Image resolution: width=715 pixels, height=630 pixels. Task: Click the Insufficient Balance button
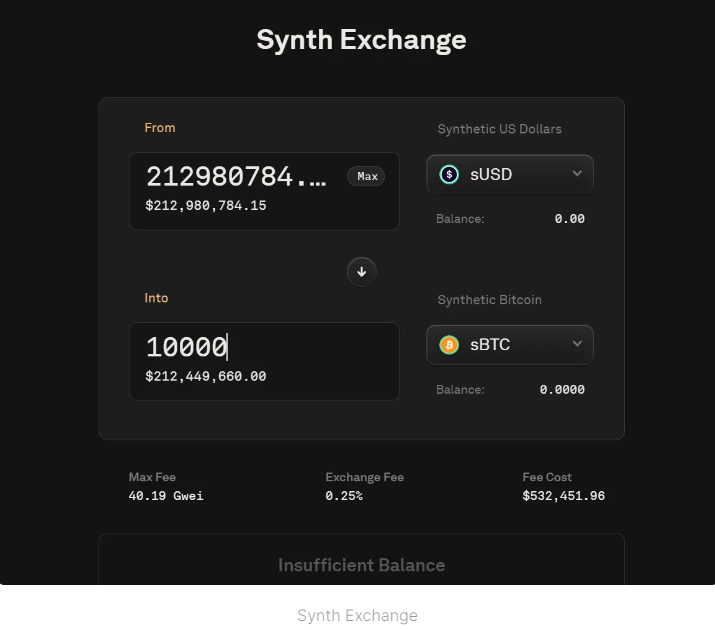click(x=361, y=565)
